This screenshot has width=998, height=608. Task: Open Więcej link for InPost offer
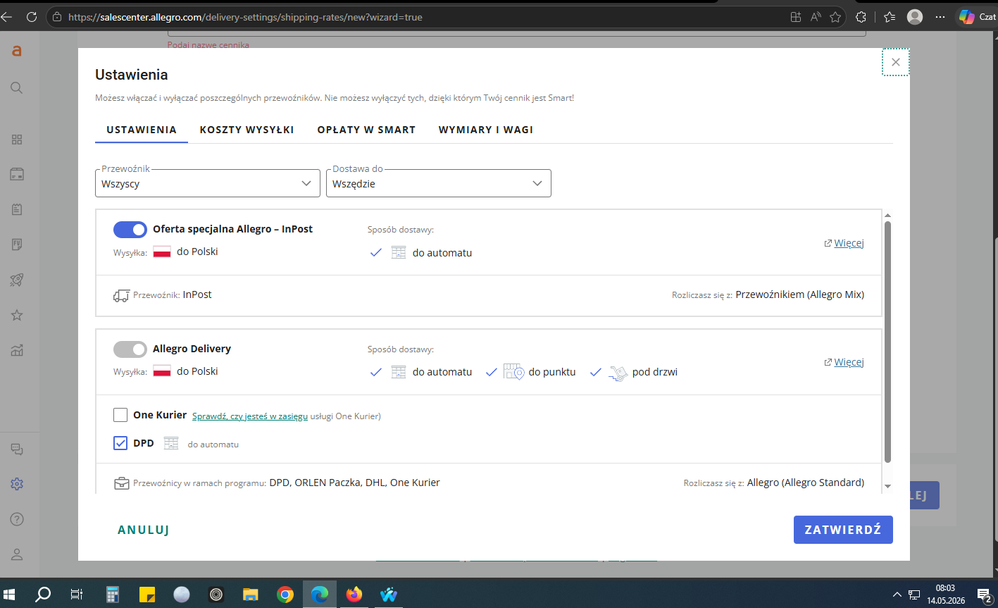tap(848, 243)
